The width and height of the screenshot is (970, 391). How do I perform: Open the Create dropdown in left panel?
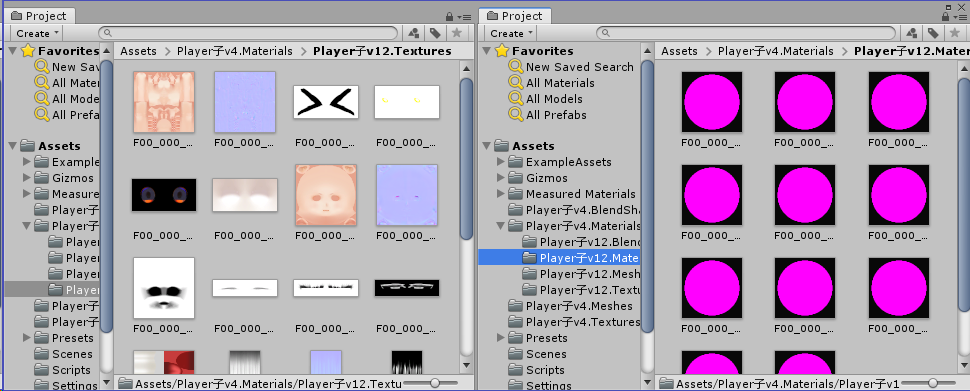tap(37, 33)
